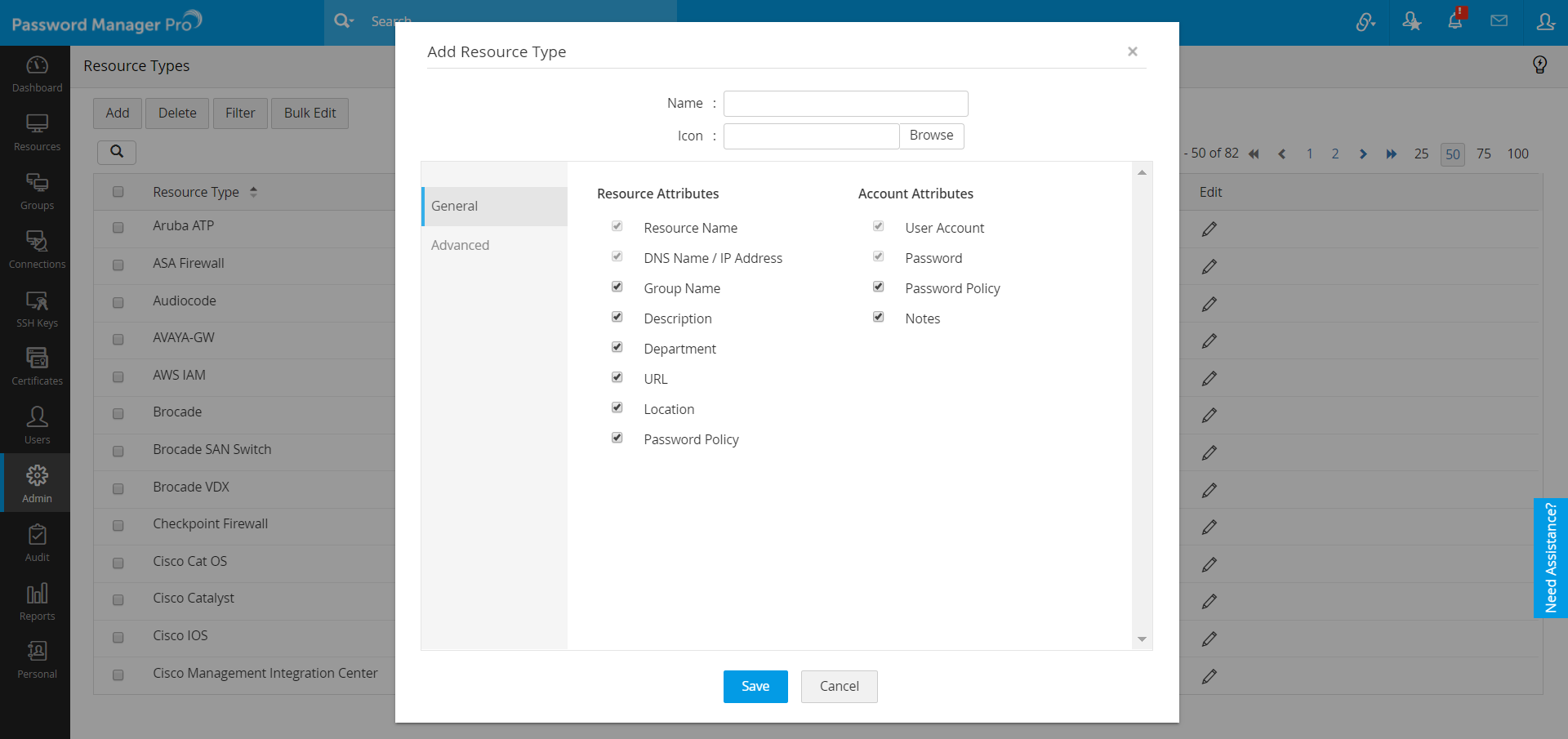Uncheck the Notes account attribute
Viewport: 1568px width, 739px height.
(879, 318)
